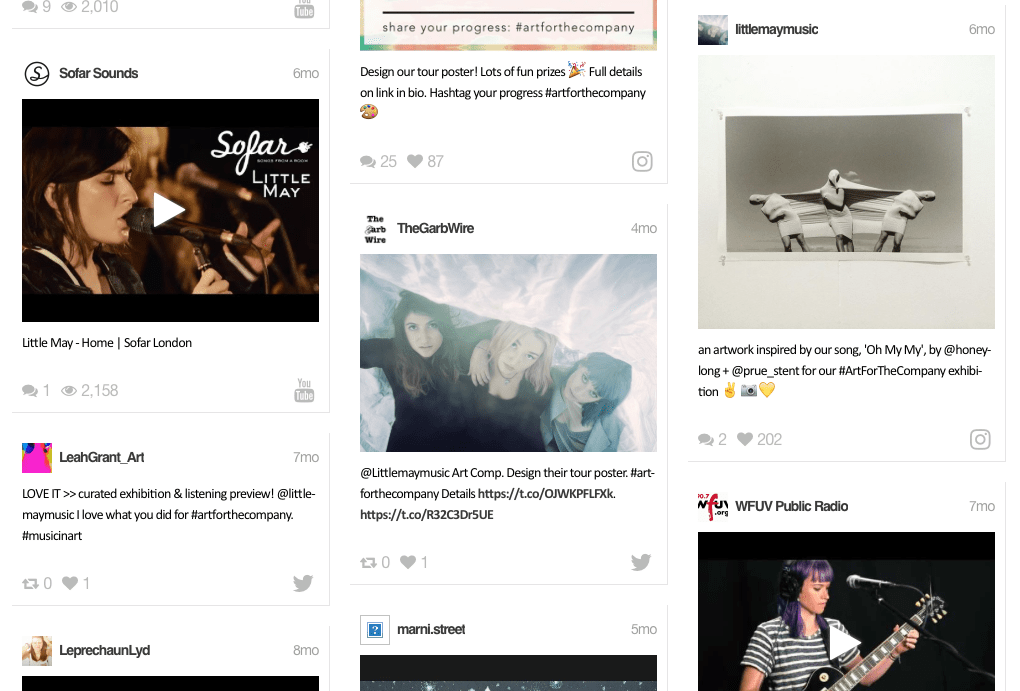Viewport: 1020px width, 691px height.
Task: Open the YouTube icon on Sofar Sounds post
Action: (304, 390)
